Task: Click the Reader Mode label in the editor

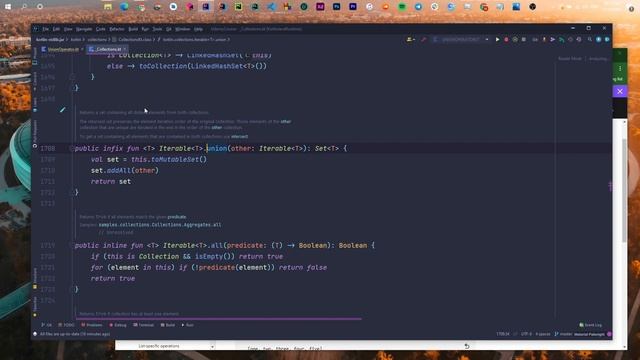Action: (570, 59)
